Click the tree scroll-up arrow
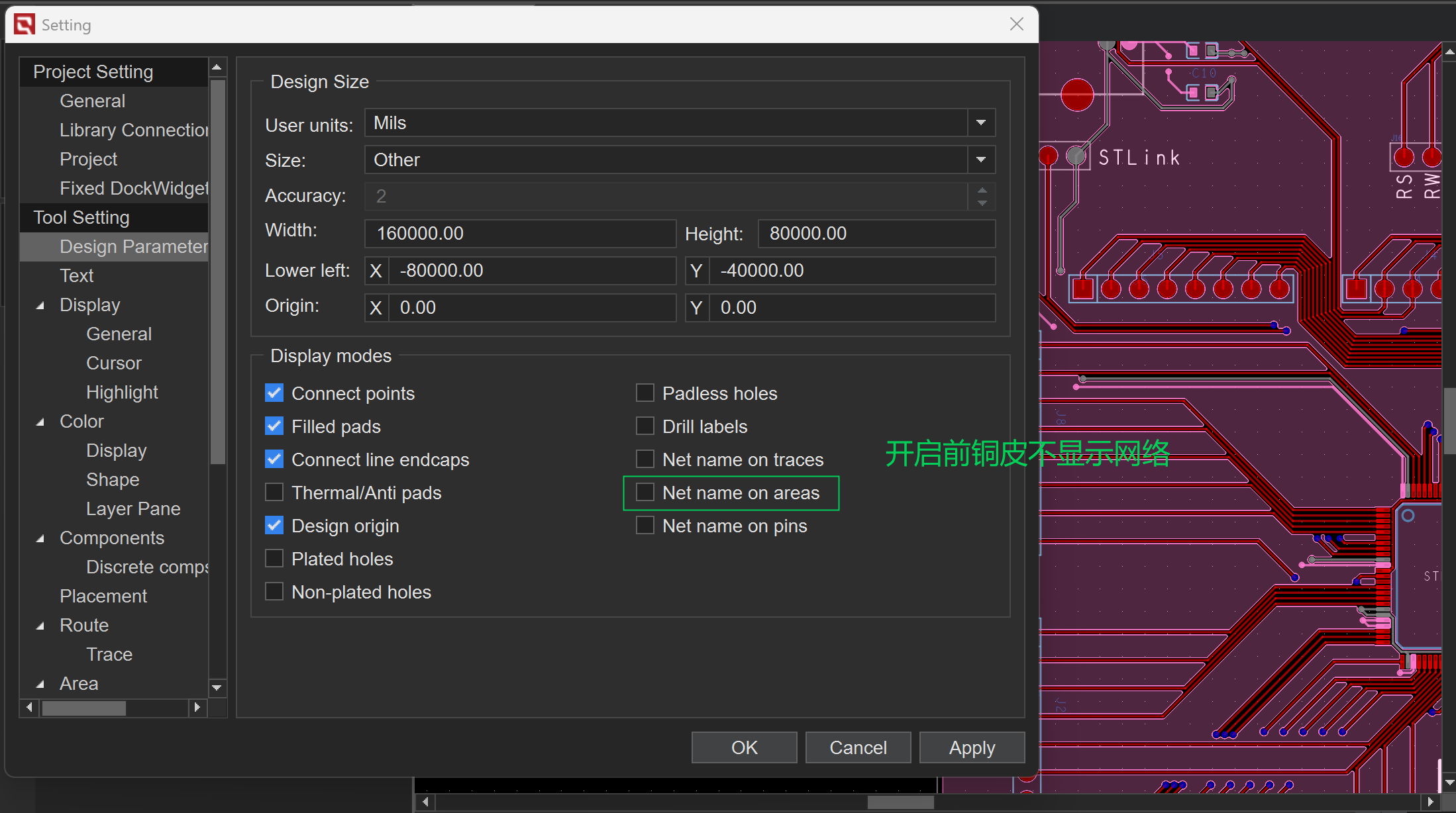This screenshot has width=1456, height=813. [217, 68]
